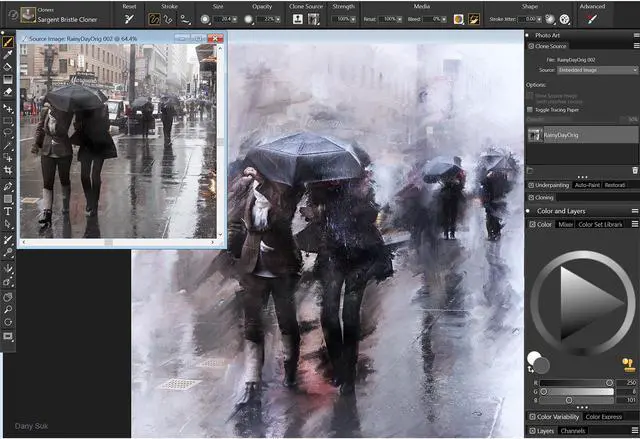Open the Source dropdown showing Embedded Image
This screenshot has width=640, height=439.
[x=597, y=70]
